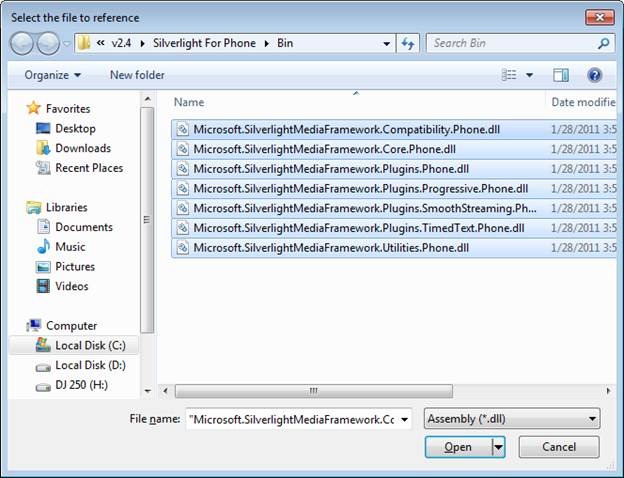Select the Downloads folder icon

pyautogui.click(x=43, y=148)
